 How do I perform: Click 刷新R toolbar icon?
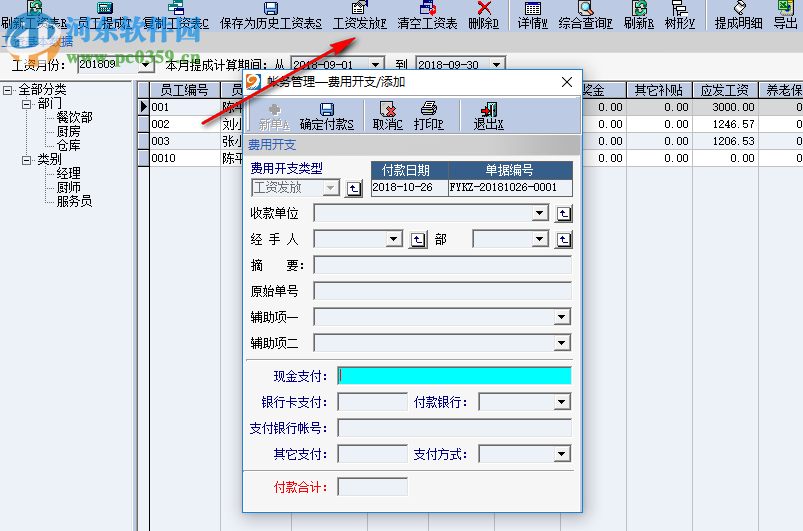click(639, 8)
